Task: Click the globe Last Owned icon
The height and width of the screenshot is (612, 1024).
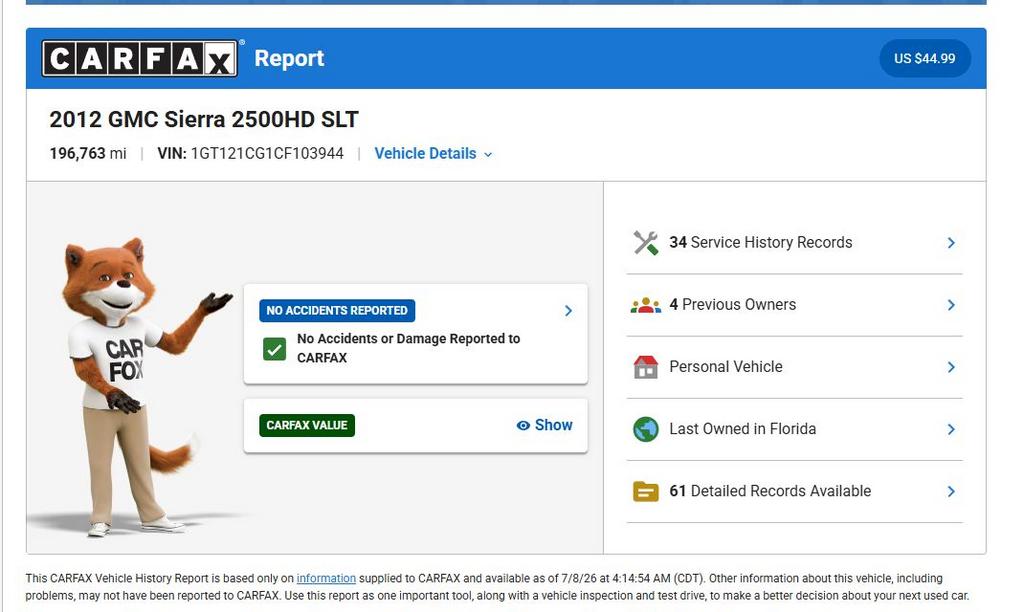Action: tap(645, 429)
